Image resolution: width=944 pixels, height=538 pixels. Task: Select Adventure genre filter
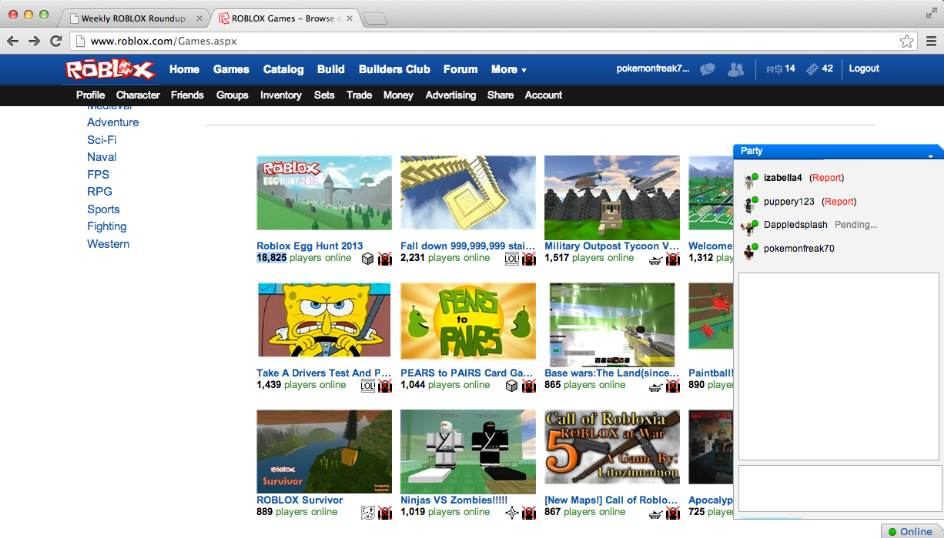(113, 122)
